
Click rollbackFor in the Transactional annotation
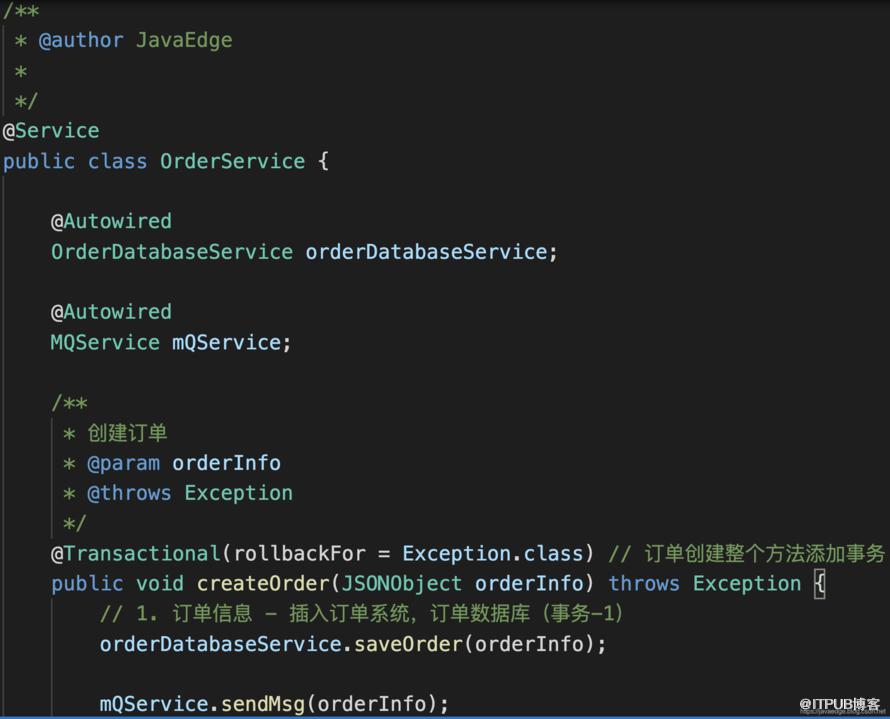point(299,553)
